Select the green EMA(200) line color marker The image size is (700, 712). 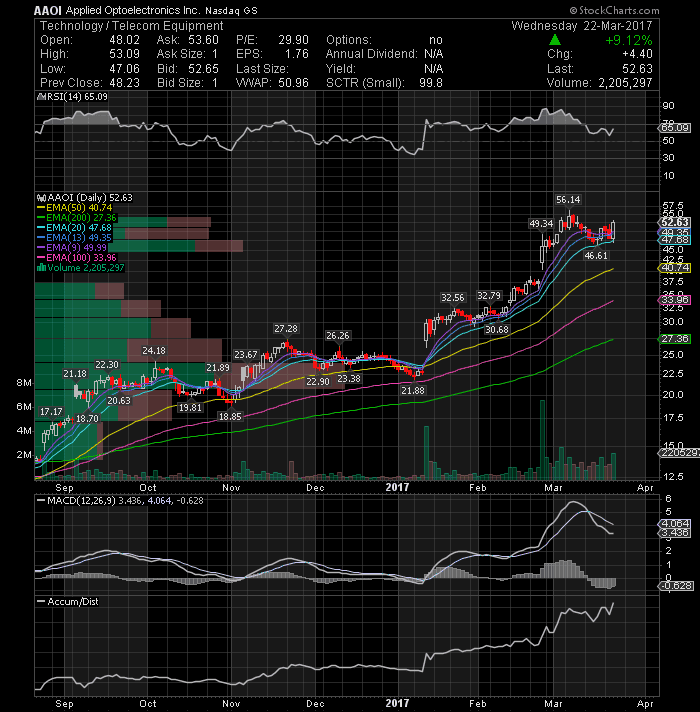(41, 218)
